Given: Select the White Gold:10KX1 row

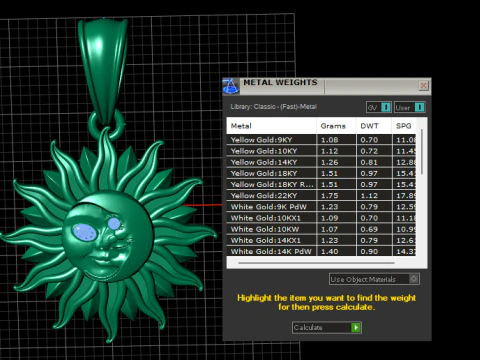Looking at the screenshot, I should pyautogui.click(x=321, y=218).
